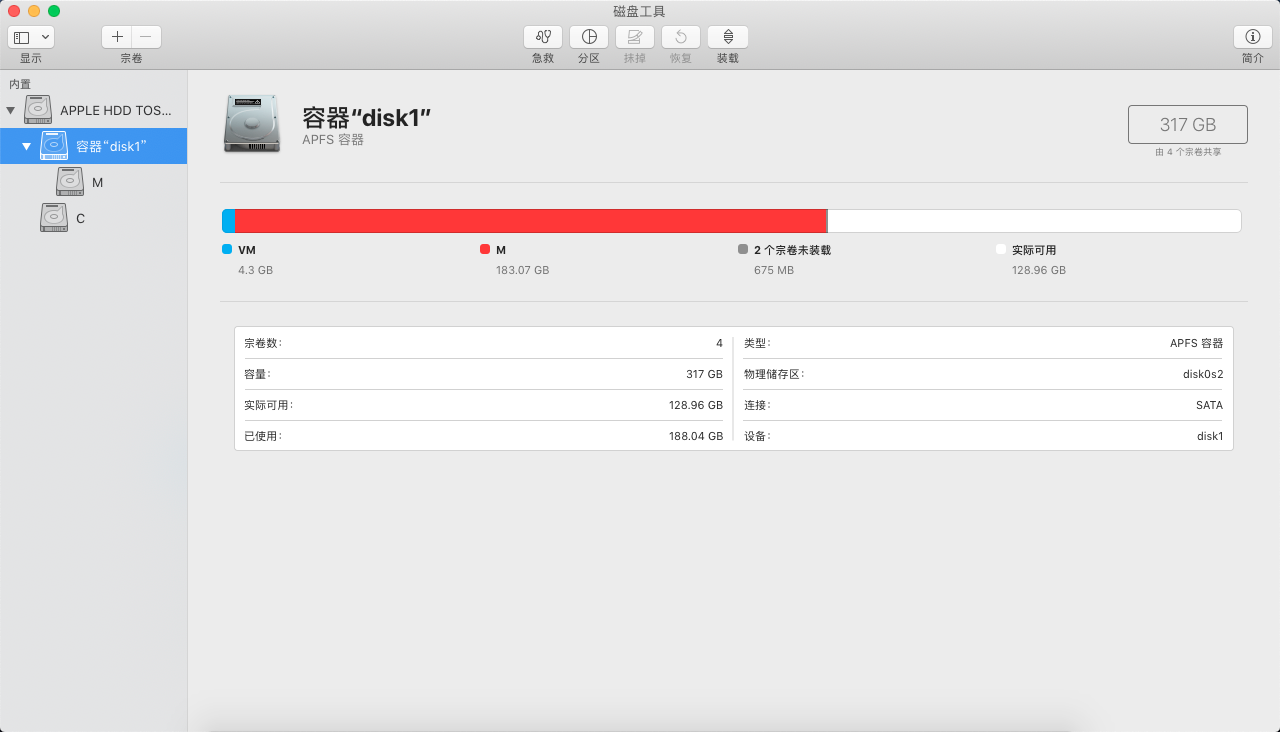Click the VM legend label
The image size is (1280, 732).
tap(247, 250)
